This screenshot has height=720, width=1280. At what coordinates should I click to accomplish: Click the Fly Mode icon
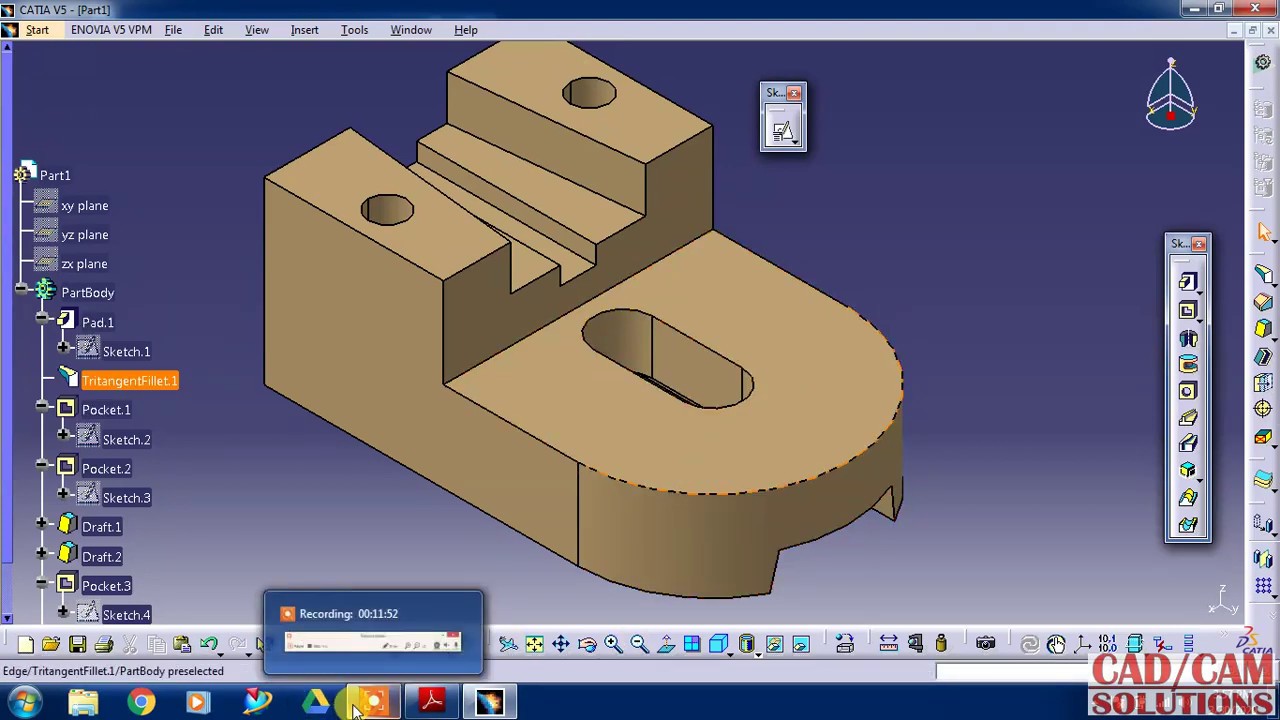click(x=508, y=645)
